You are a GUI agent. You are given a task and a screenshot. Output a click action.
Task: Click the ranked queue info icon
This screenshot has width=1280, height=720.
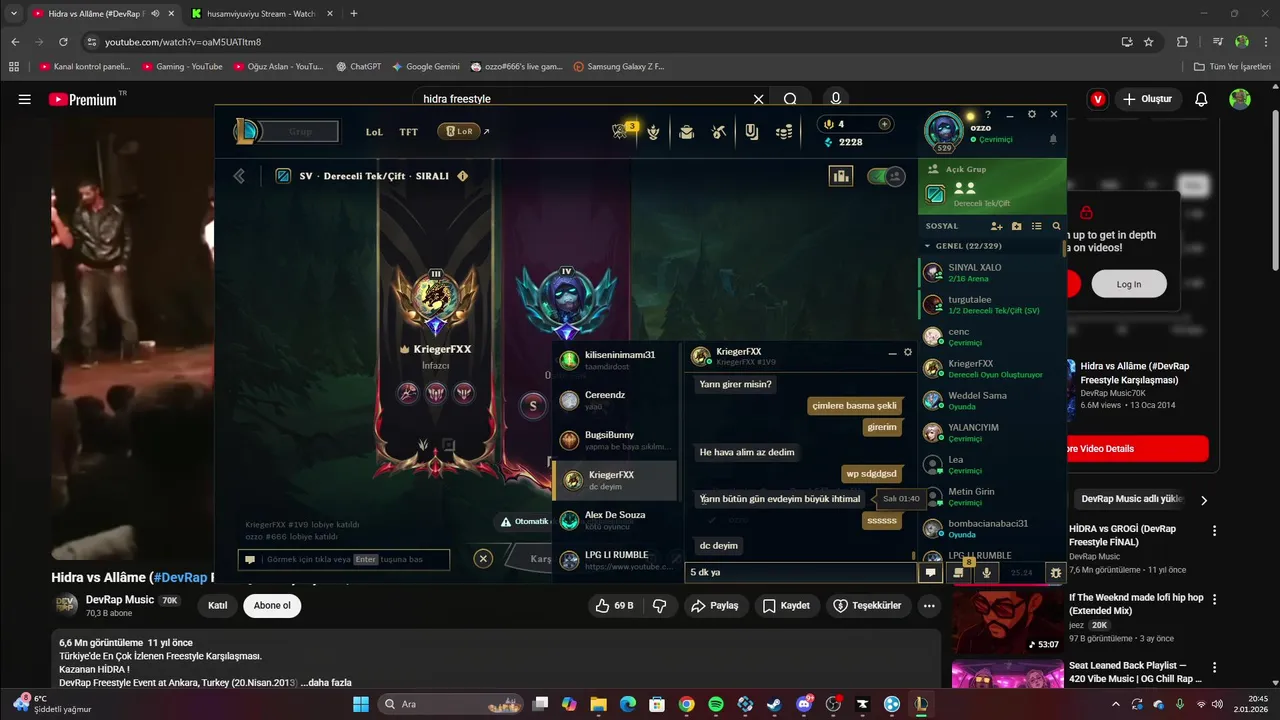[462, 176]
